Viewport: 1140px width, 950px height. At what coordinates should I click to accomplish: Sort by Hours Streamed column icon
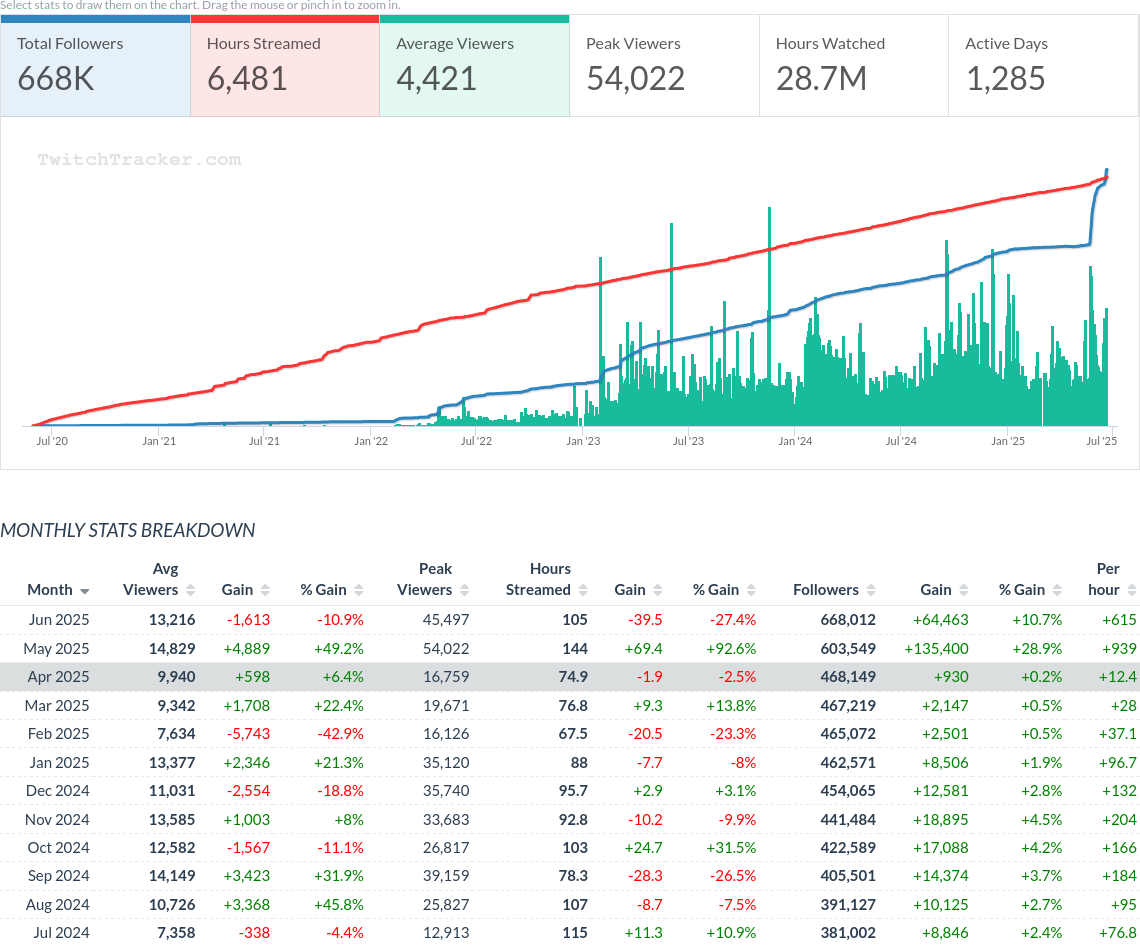tap(582, 590)
